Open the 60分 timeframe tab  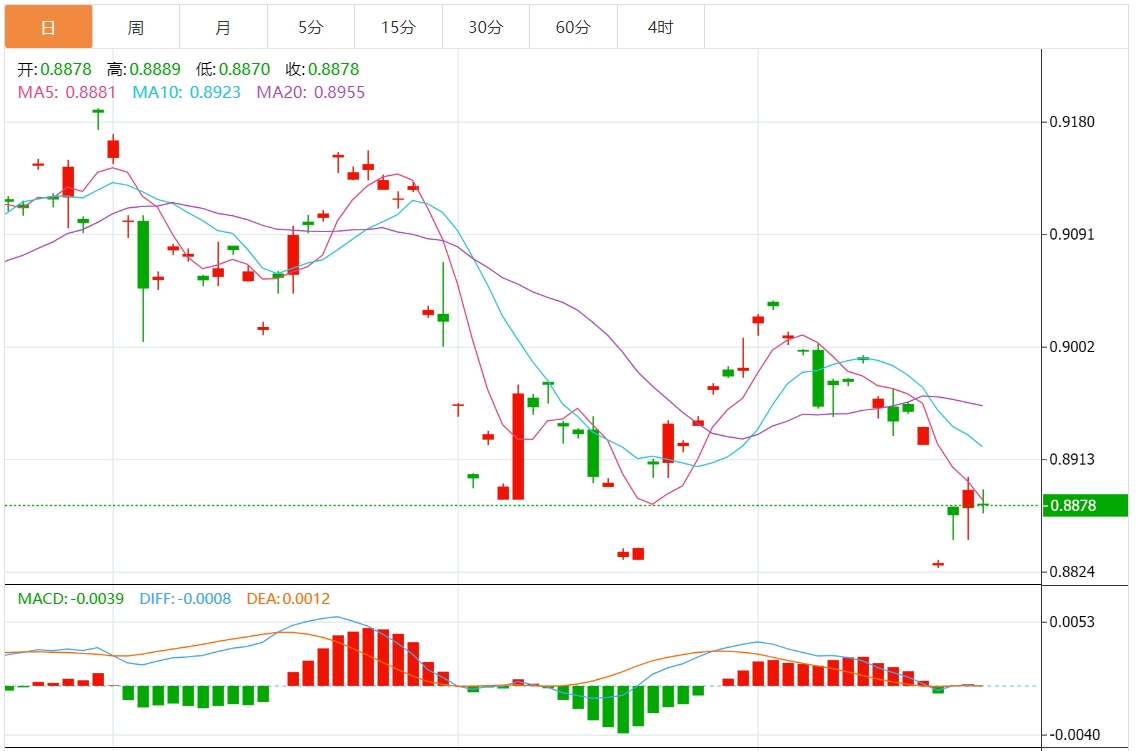coord(573,27)
